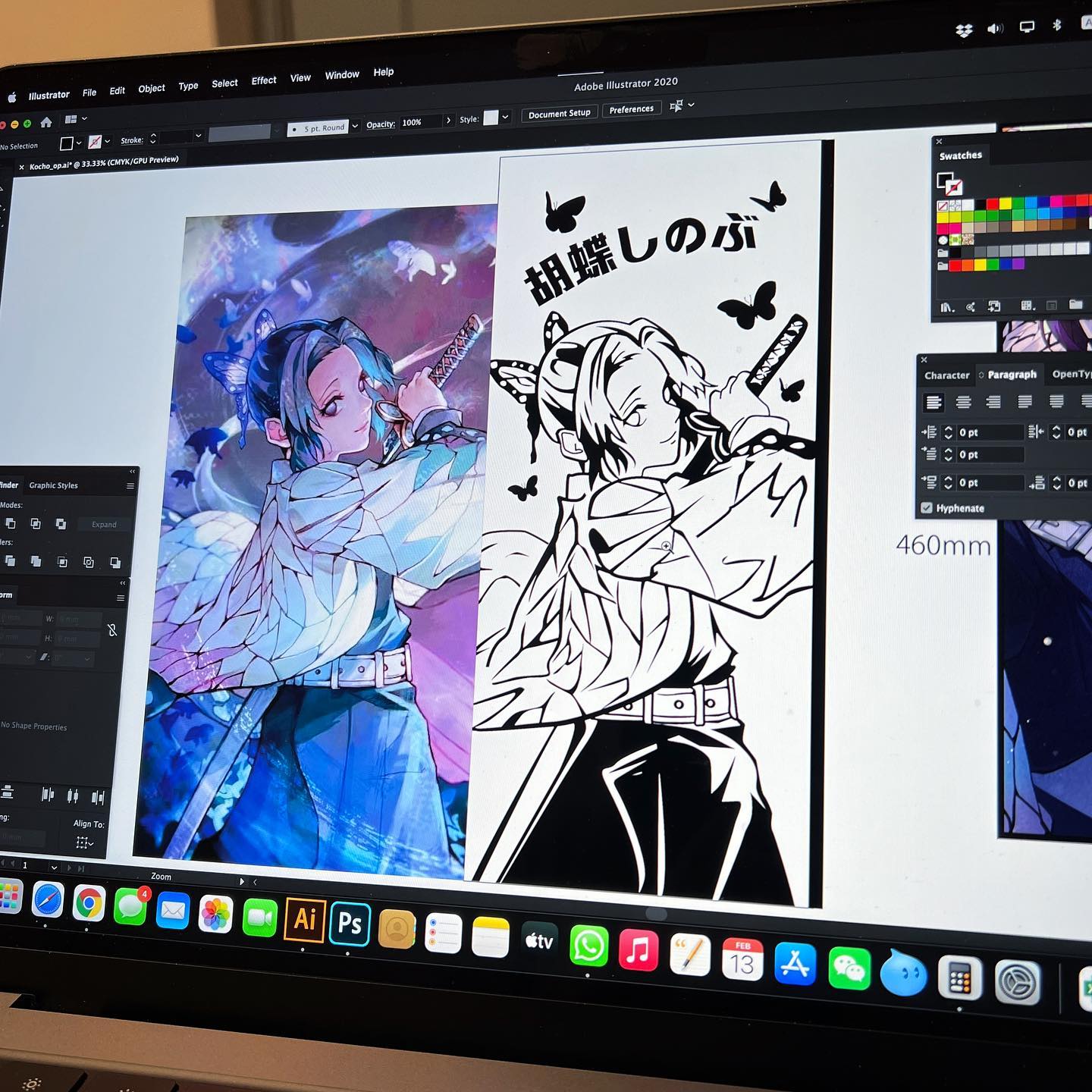Expand the Opacity slider arrow
This screenshot has width=1092, height=1092.
click(449, 120)
